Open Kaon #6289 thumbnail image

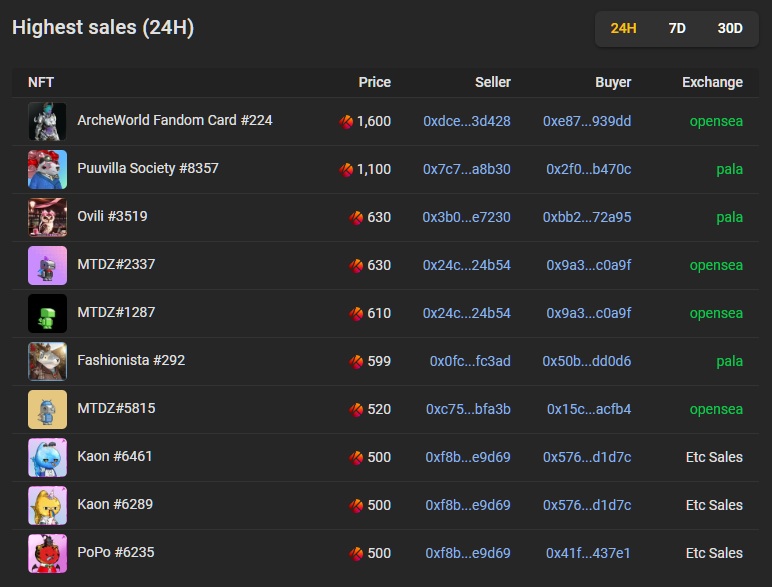pyautogui.click(x=47, y=505)
